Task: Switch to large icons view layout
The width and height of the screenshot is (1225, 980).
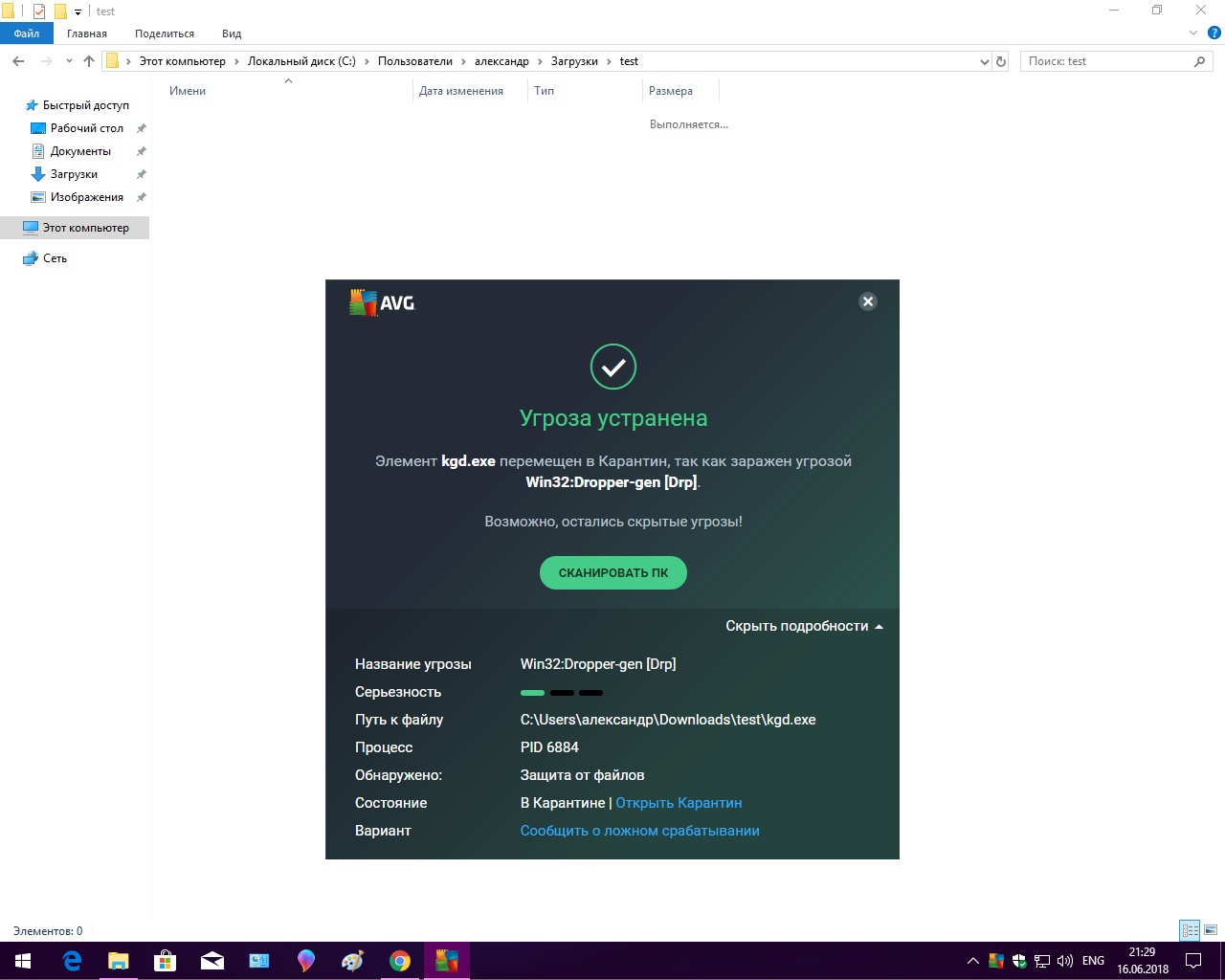Action: (1211, 930)
